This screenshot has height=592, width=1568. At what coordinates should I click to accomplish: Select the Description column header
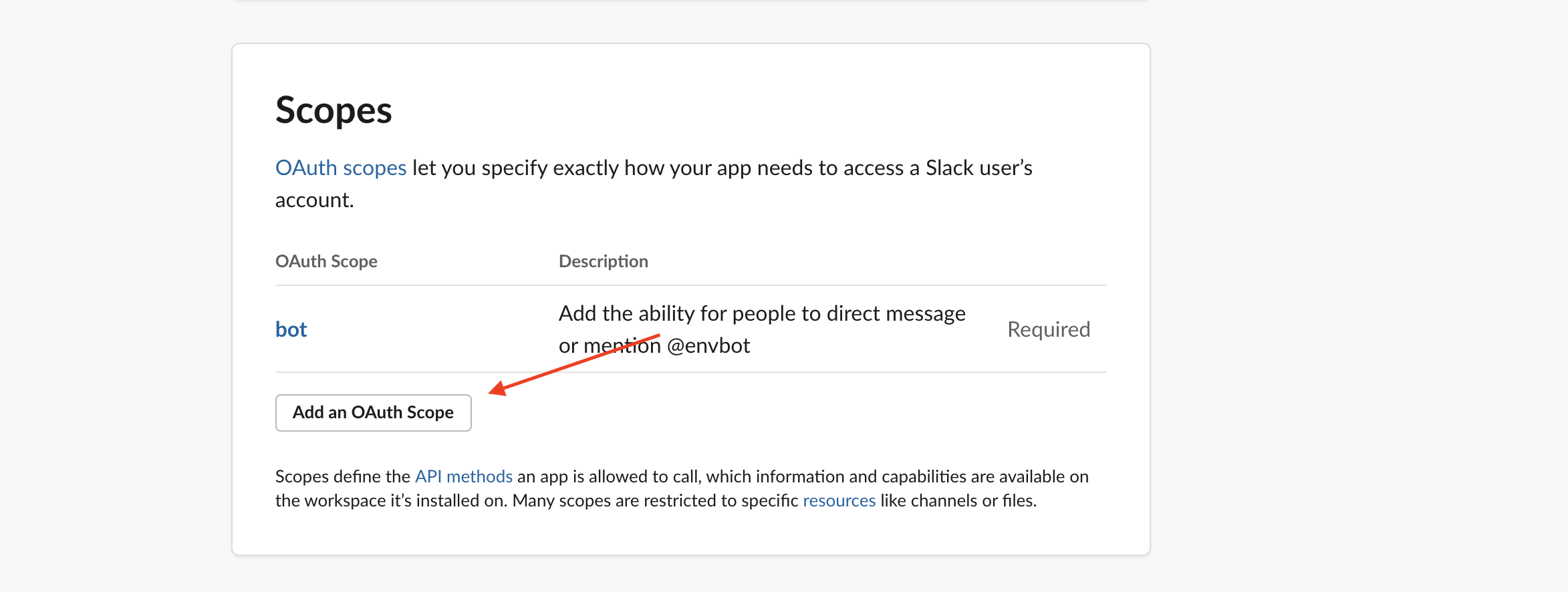coord(603,261)
